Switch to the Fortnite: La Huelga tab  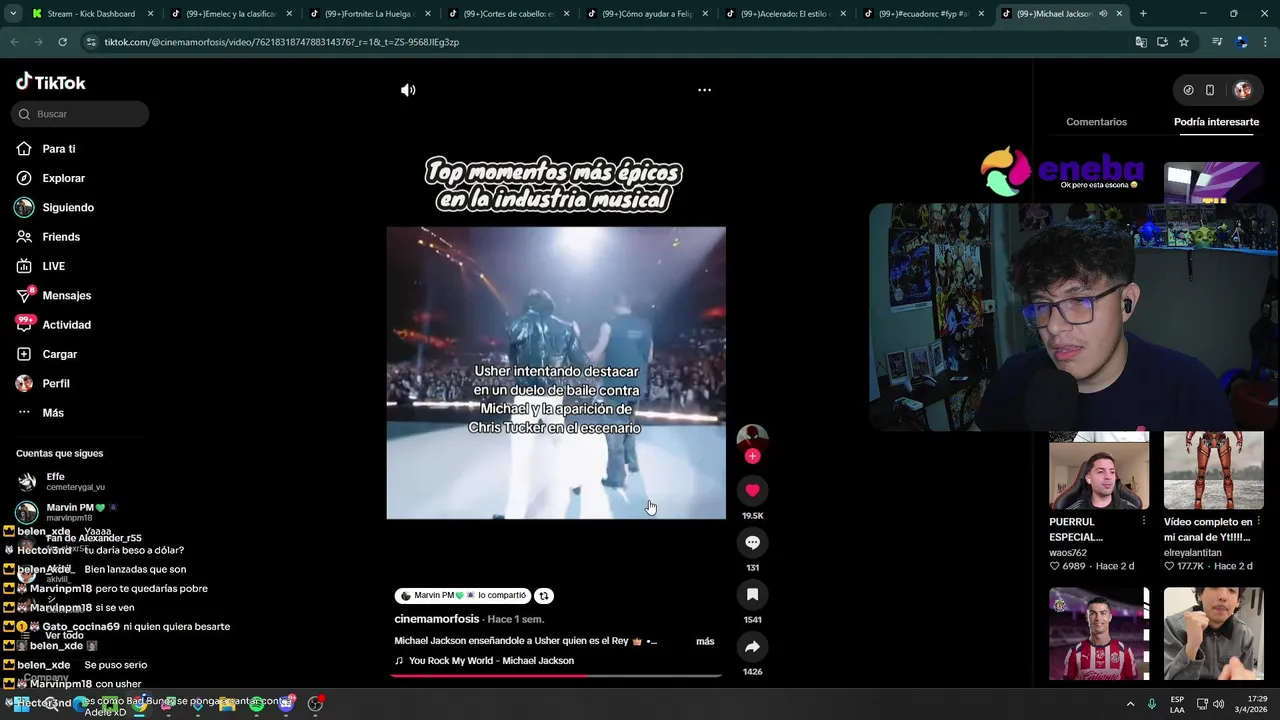[x=370, y=14]
